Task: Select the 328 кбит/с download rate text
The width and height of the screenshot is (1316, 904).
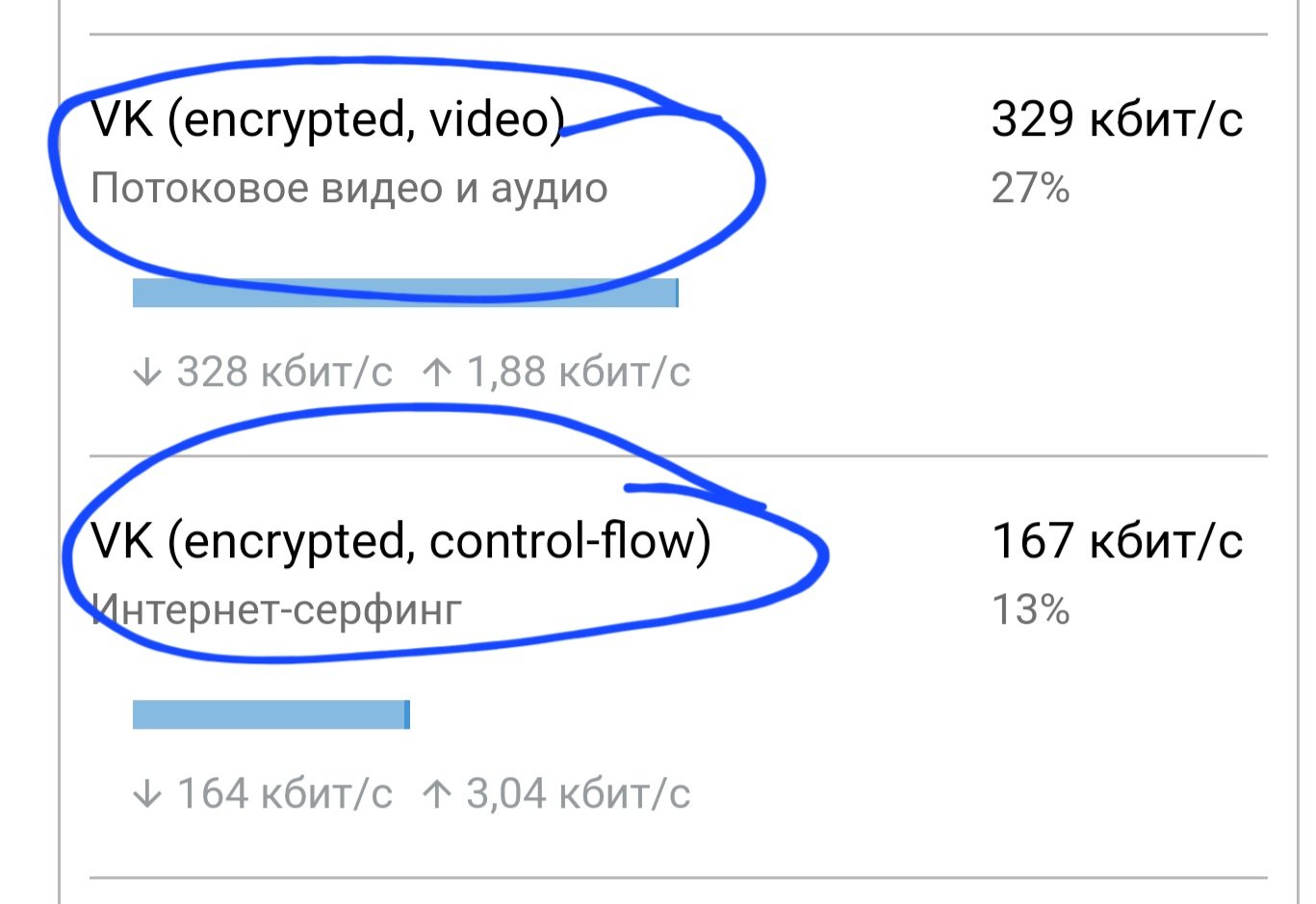Action: click(285, 372)
